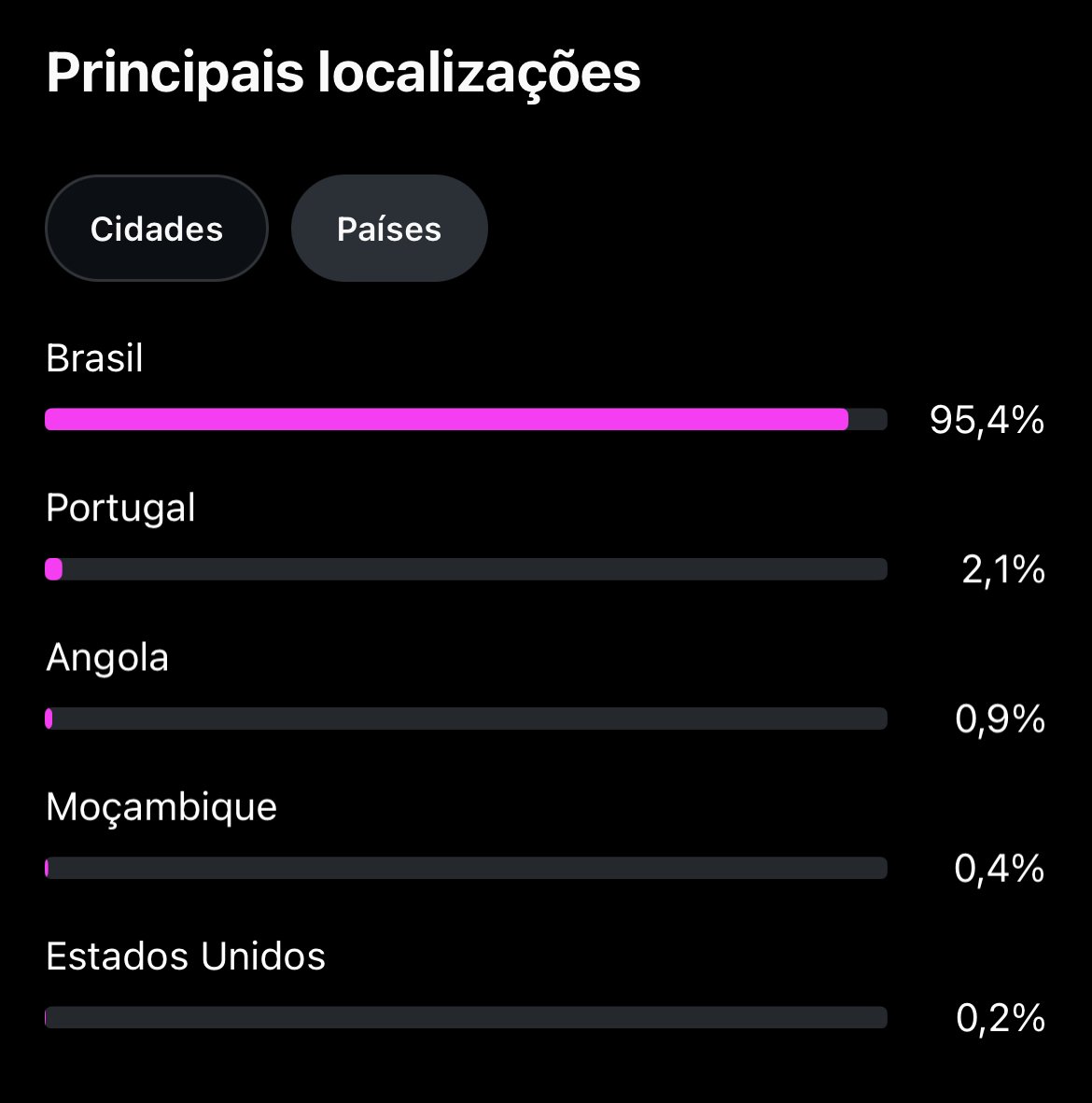Click the pink dot on Portugal's bar
This screenshot has height=1103, width=1092.
(x=54, y=569)
